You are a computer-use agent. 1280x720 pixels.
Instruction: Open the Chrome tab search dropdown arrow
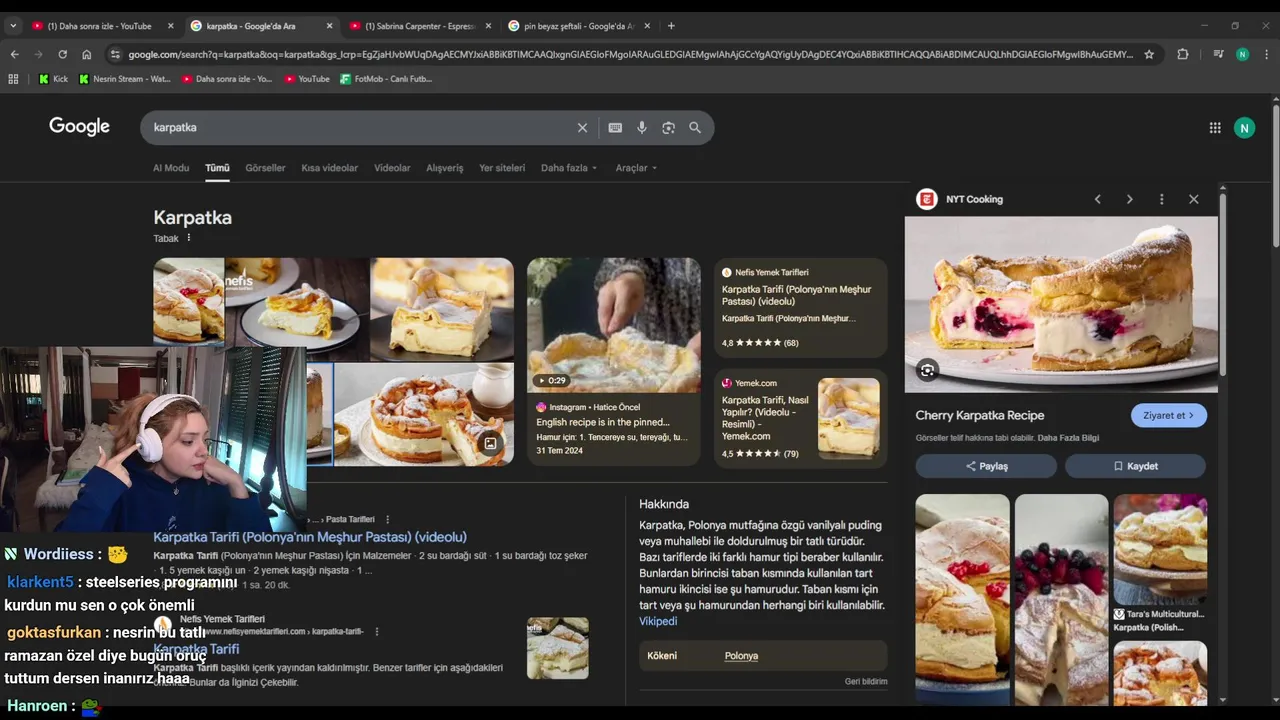[13, 26]
